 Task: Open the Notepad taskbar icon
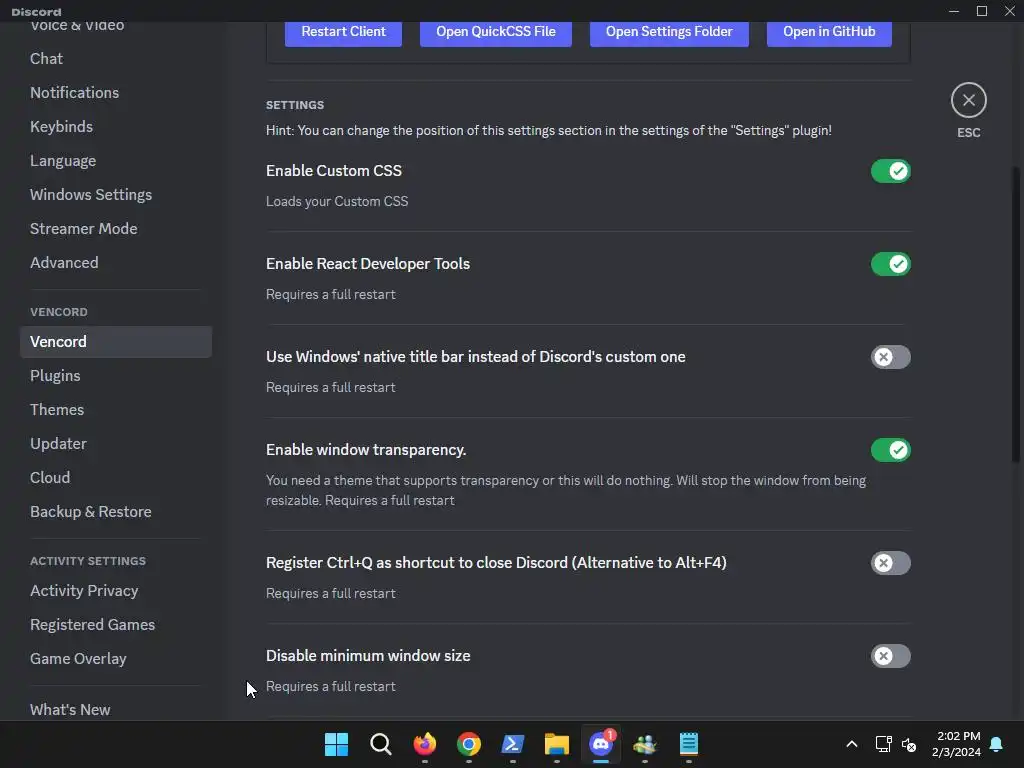(688, 744)
